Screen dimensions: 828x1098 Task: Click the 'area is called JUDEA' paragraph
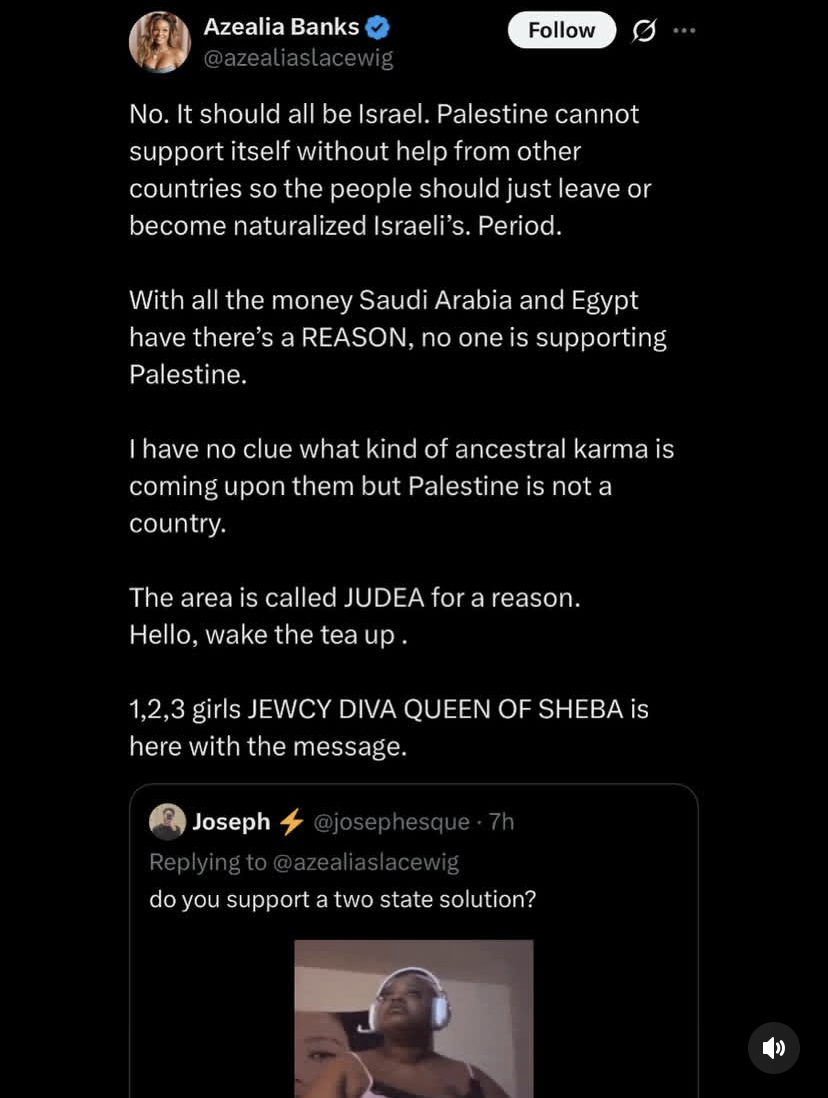point(354,616)
